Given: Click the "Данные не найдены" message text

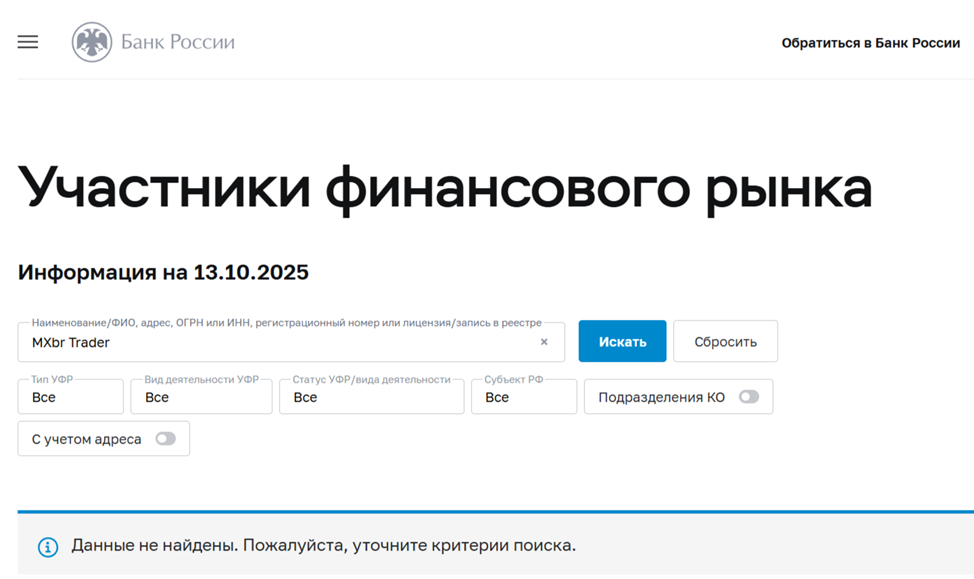Looking at the screenshot, I should click(323, 546).
